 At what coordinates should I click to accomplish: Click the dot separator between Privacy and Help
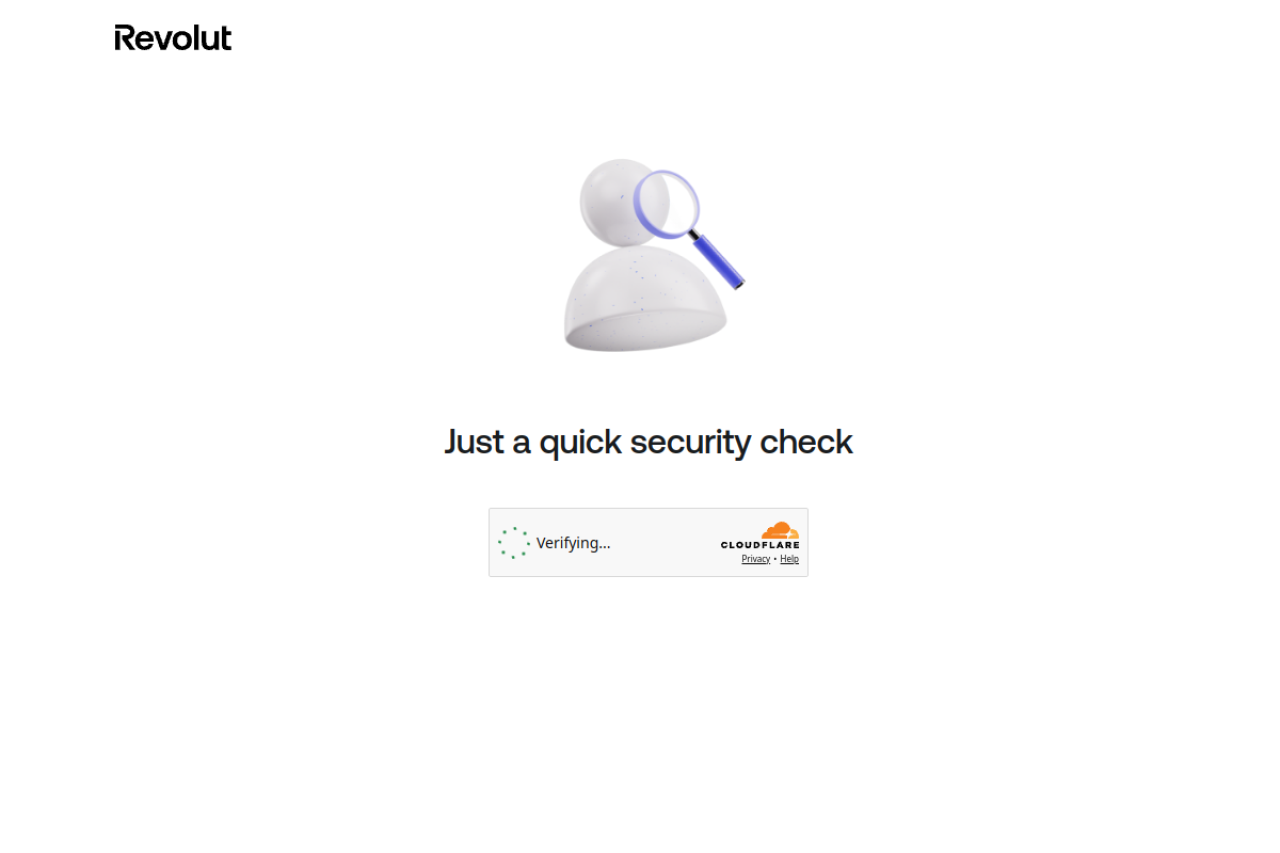pos(775,559)
